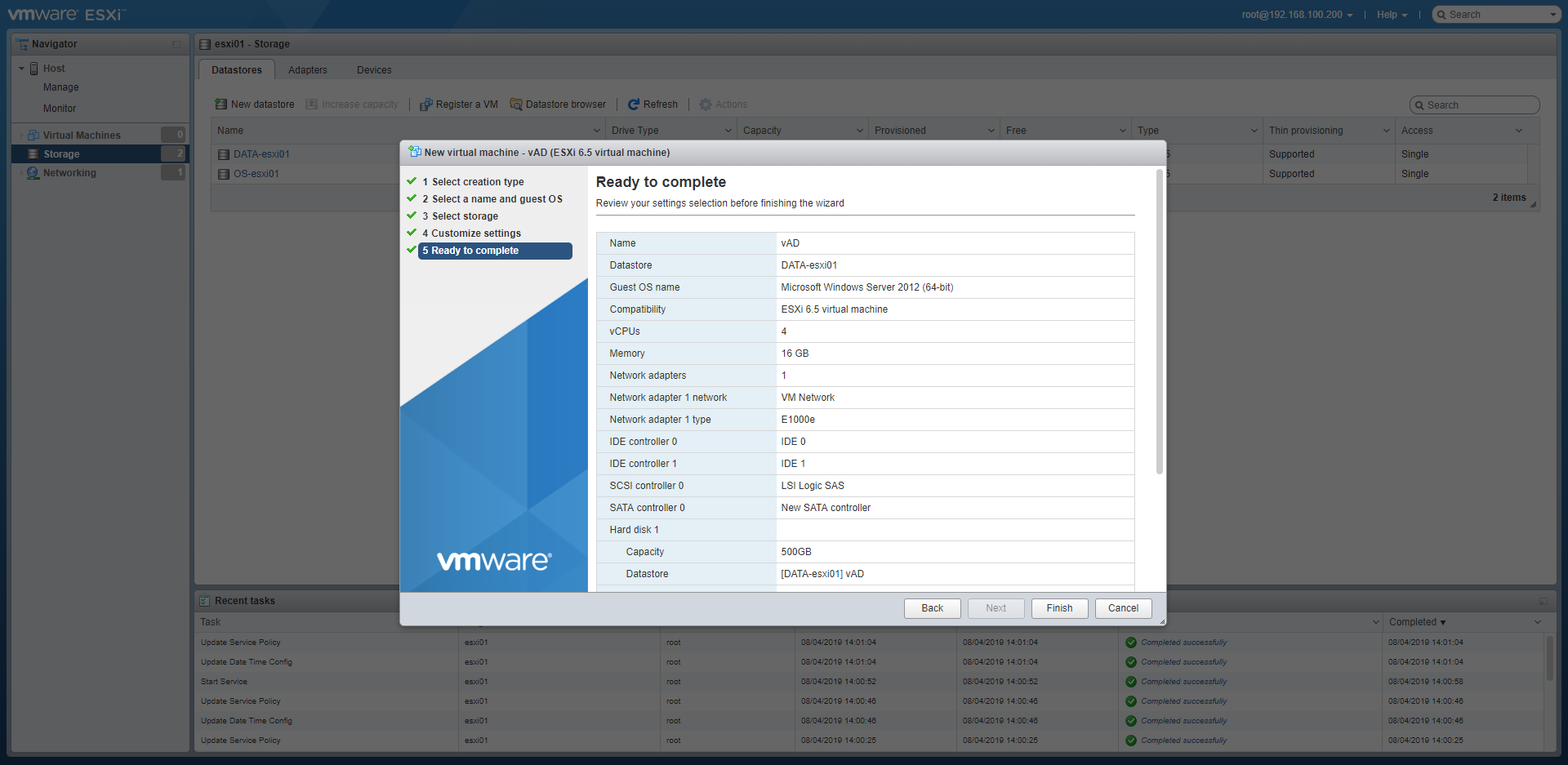Open the root user account dropdown
This screenshot has width=1568, height=765.
click(x=1297, y=15)
